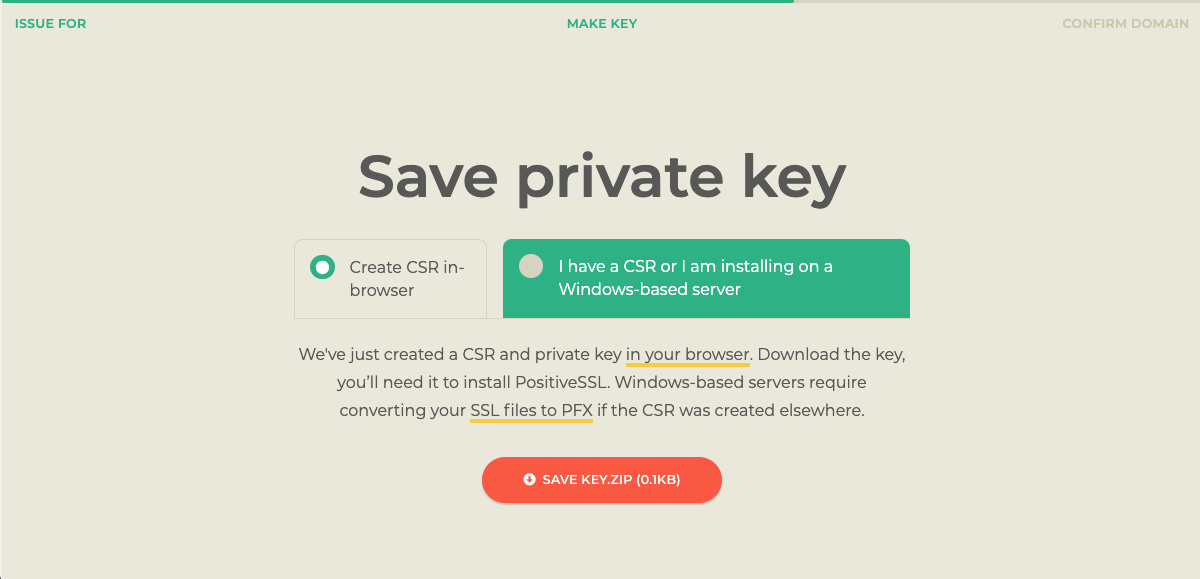Open the "SSL files to PFX" link
The image size is (1200, 579).
click(x=531, y=410)
